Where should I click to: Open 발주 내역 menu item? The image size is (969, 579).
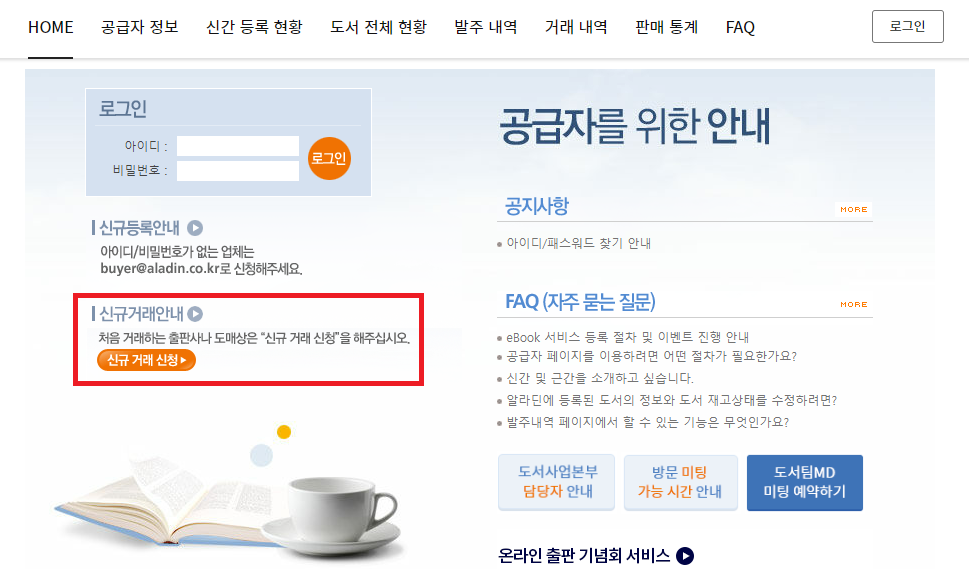(x=486, y=27)
